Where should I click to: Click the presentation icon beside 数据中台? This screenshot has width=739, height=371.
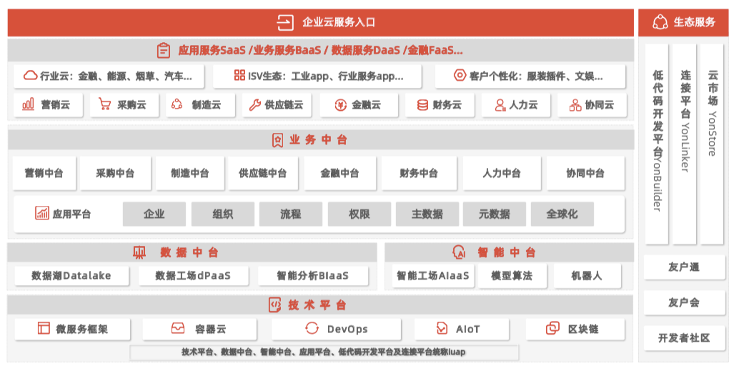click(x=140, y=253)
